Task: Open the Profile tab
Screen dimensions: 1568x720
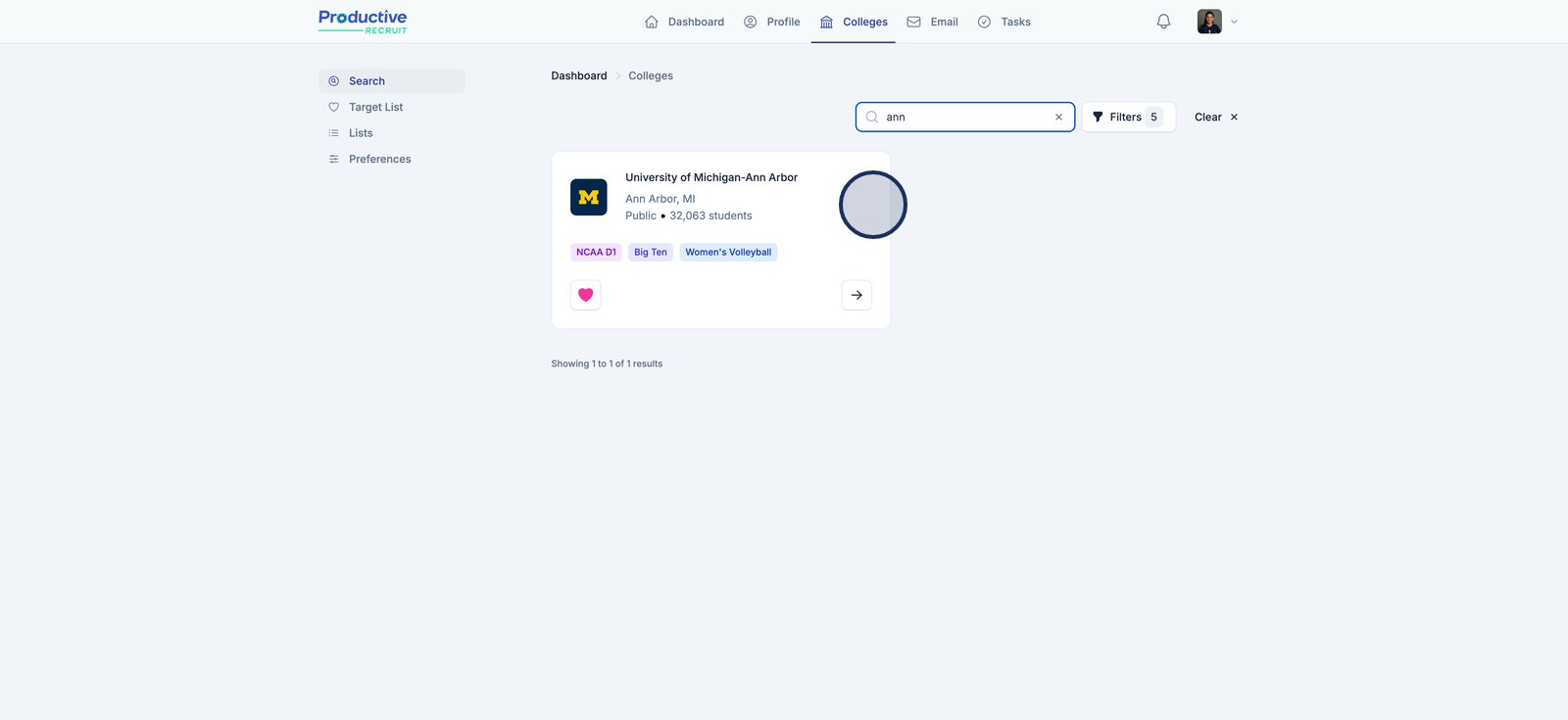Action: click(x=771, y=22)
